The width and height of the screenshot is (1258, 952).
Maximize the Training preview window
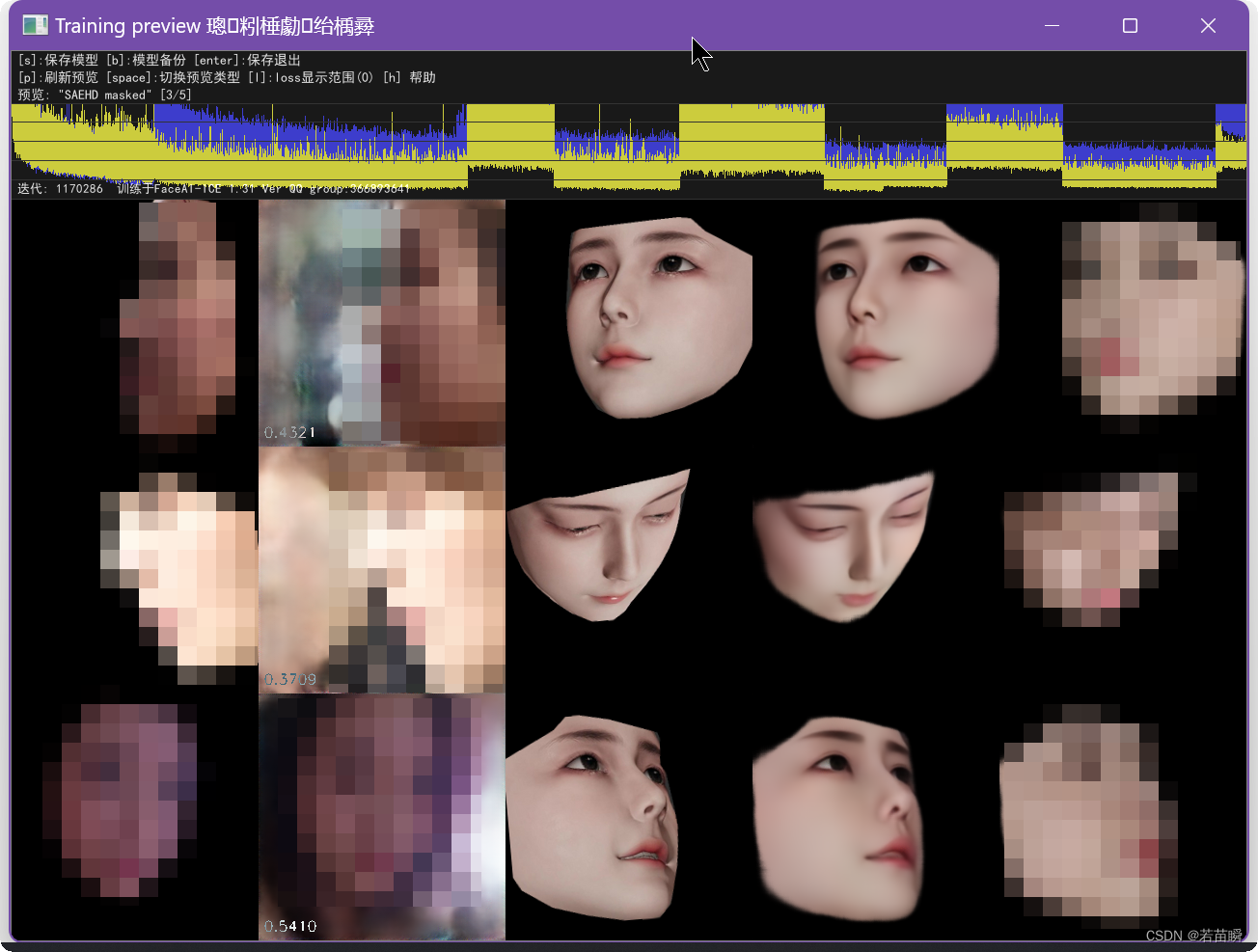(x=1130, y=26)
